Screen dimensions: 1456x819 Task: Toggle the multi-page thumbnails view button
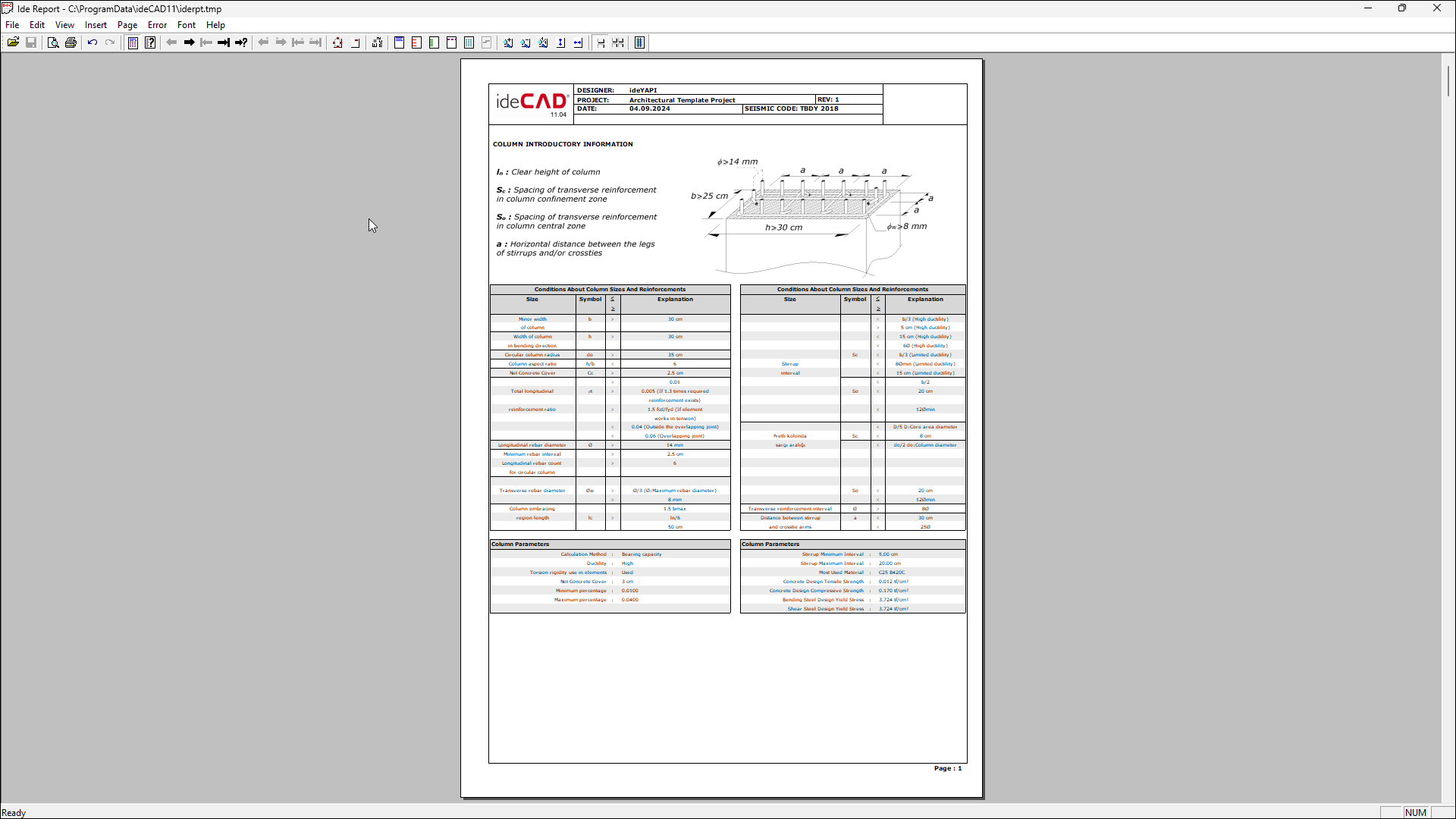(x=618, y=42)
